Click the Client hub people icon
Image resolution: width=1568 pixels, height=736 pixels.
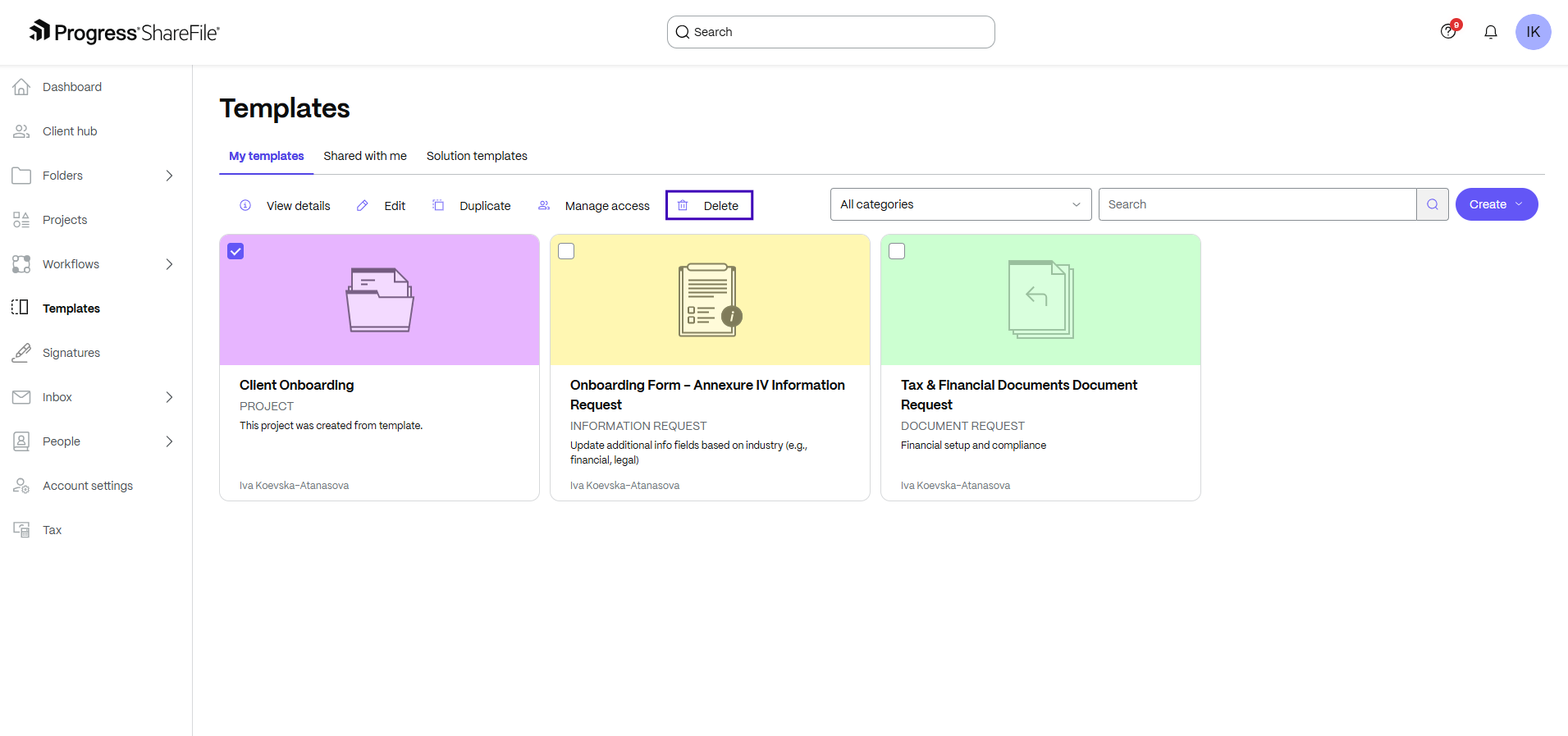click(x=21, y=131)
